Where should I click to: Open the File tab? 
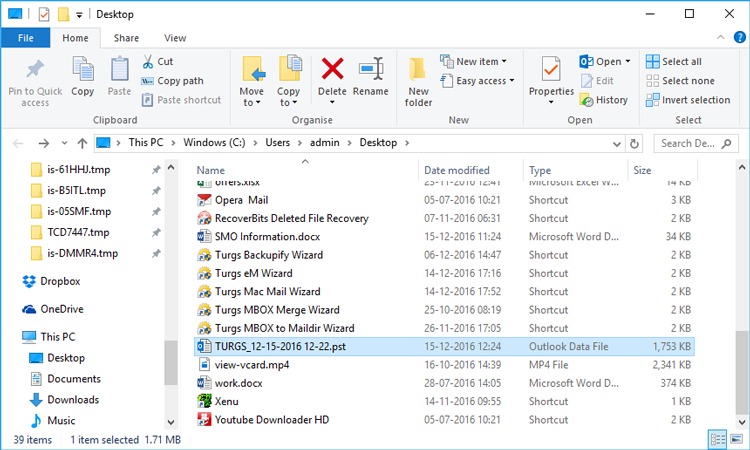point(25,38)
